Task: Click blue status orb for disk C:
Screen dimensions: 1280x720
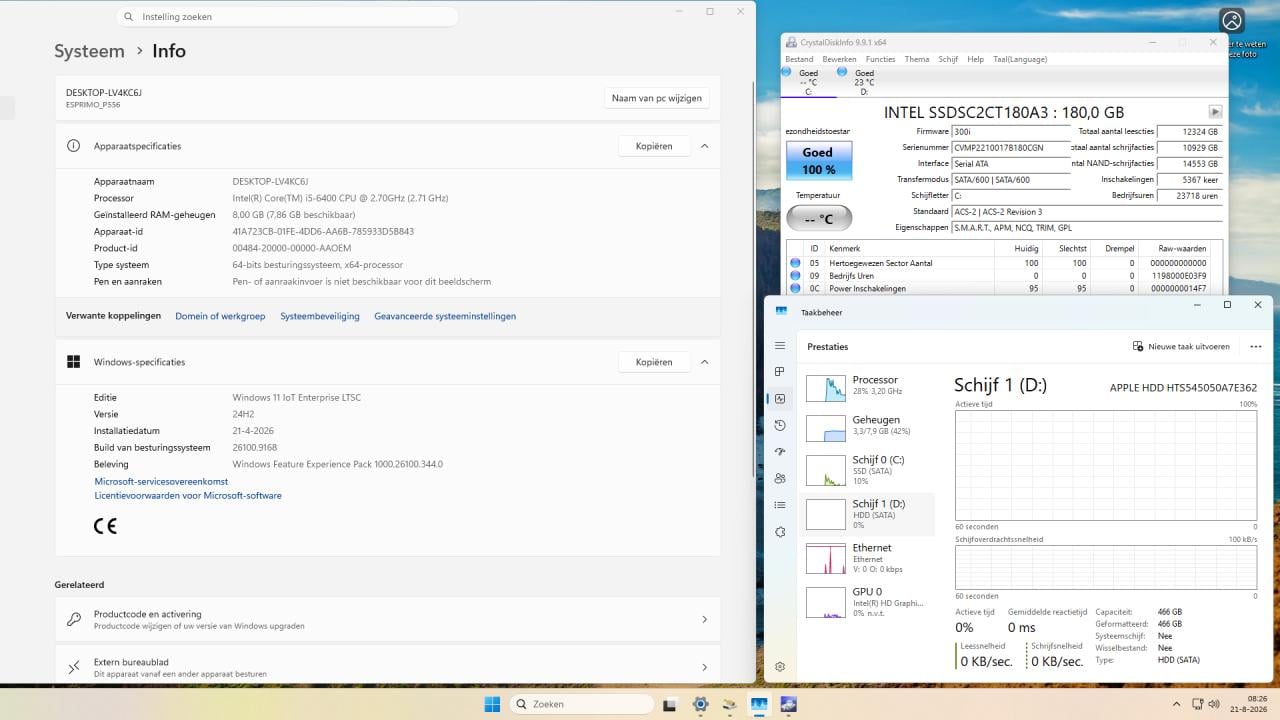Action: tap(786, 72)
